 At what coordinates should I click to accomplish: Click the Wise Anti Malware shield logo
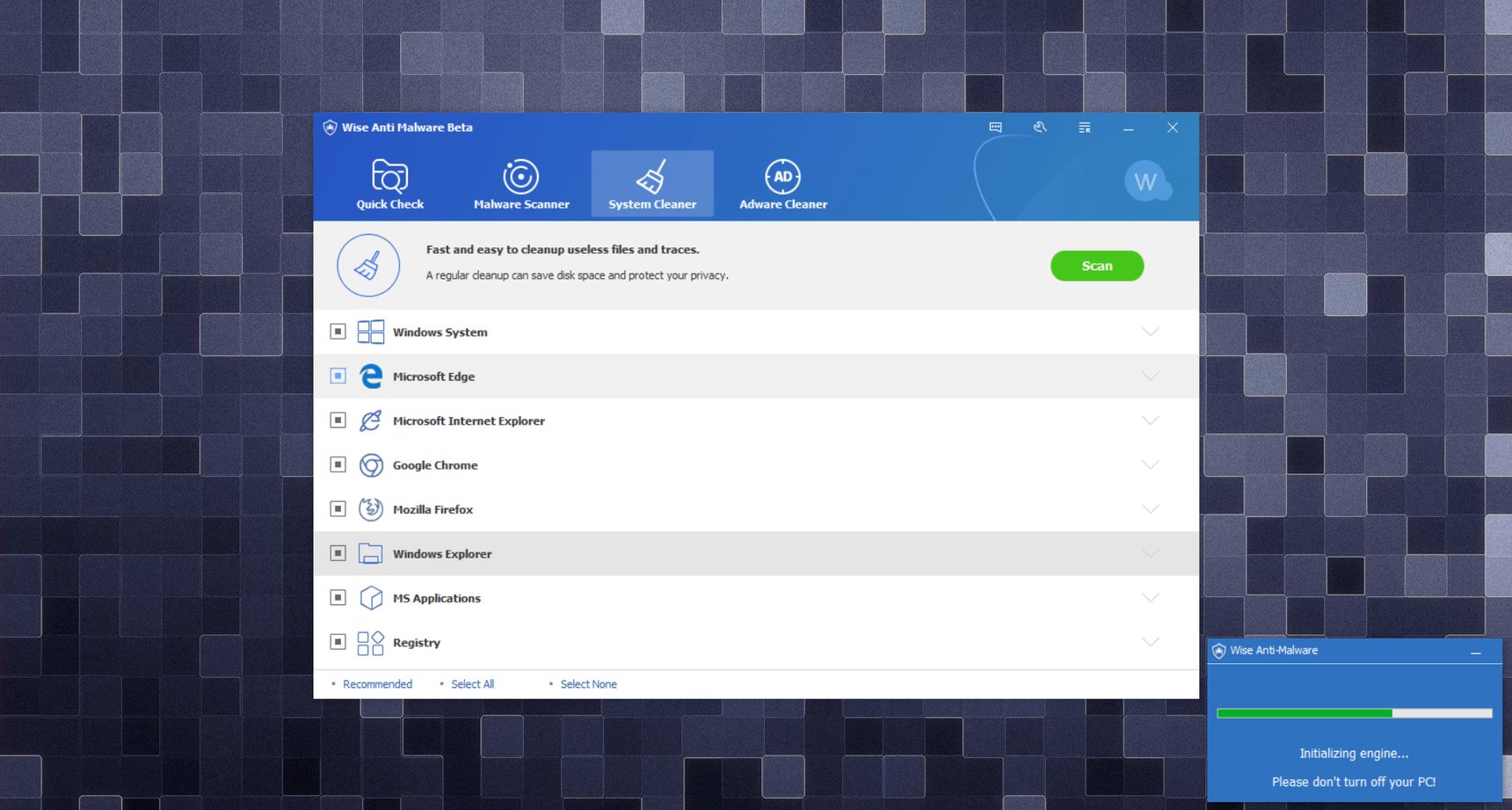330,128
